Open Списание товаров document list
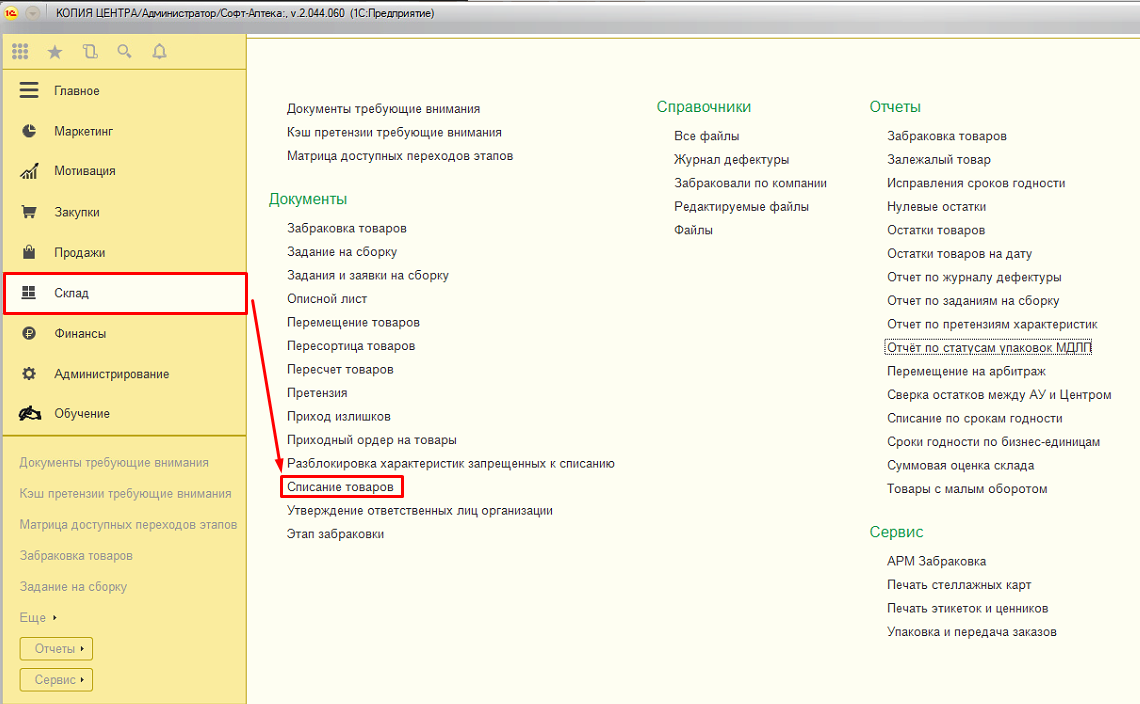 pyautogui.click(x=340, y=487)
